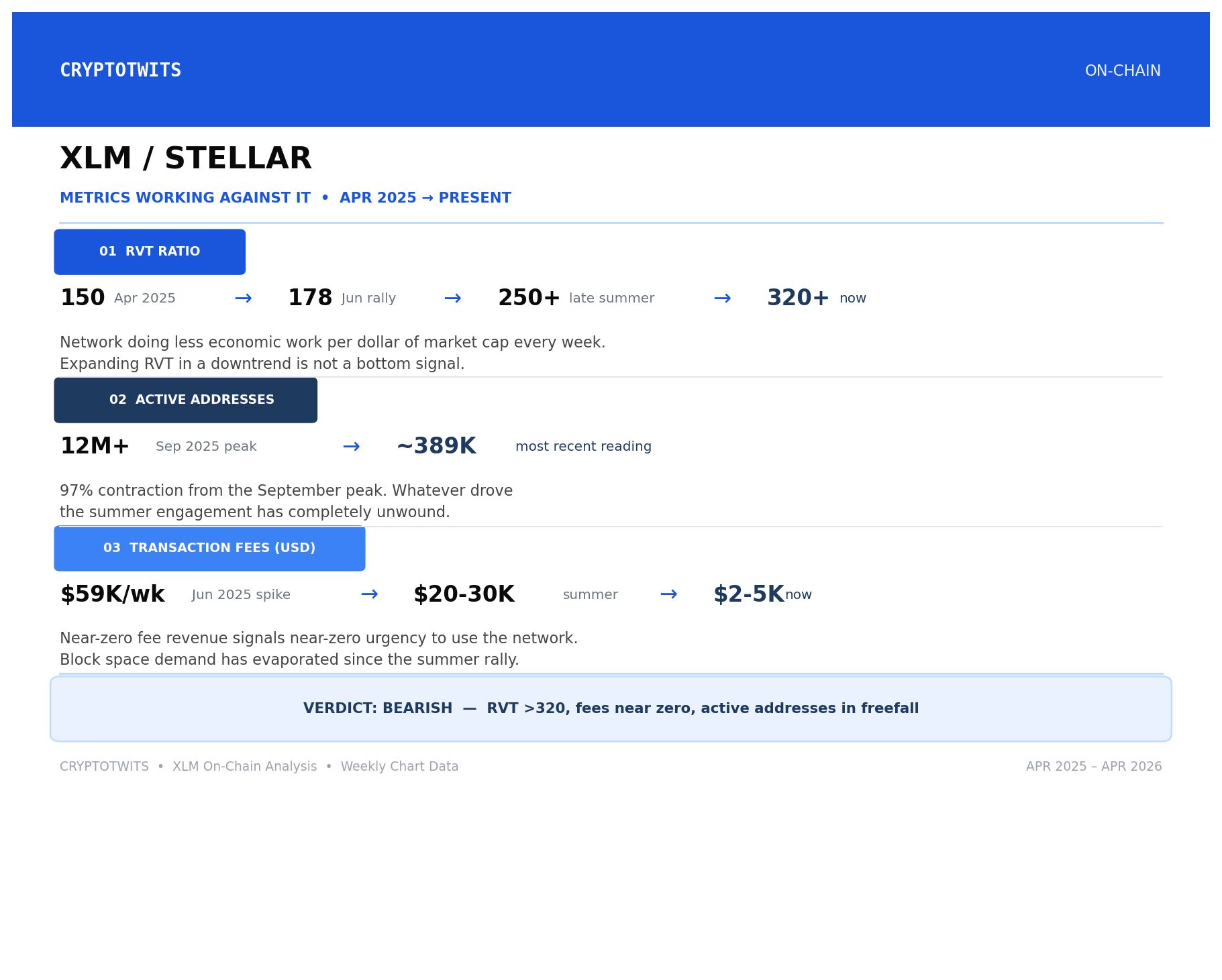Click the VERDICT: BEARISH banner

611,708
